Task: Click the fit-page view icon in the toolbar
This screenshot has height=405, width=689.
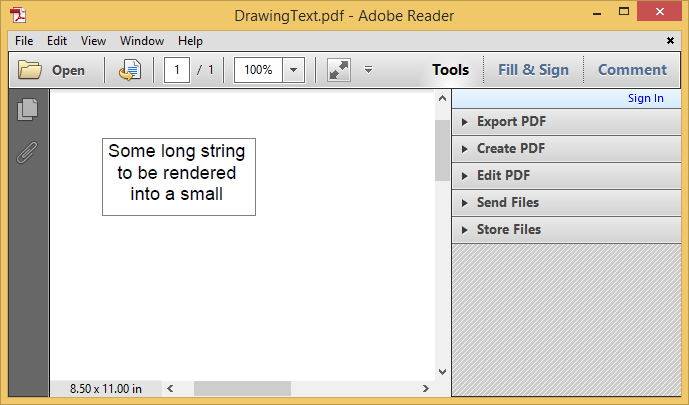Action: (338, 70)
